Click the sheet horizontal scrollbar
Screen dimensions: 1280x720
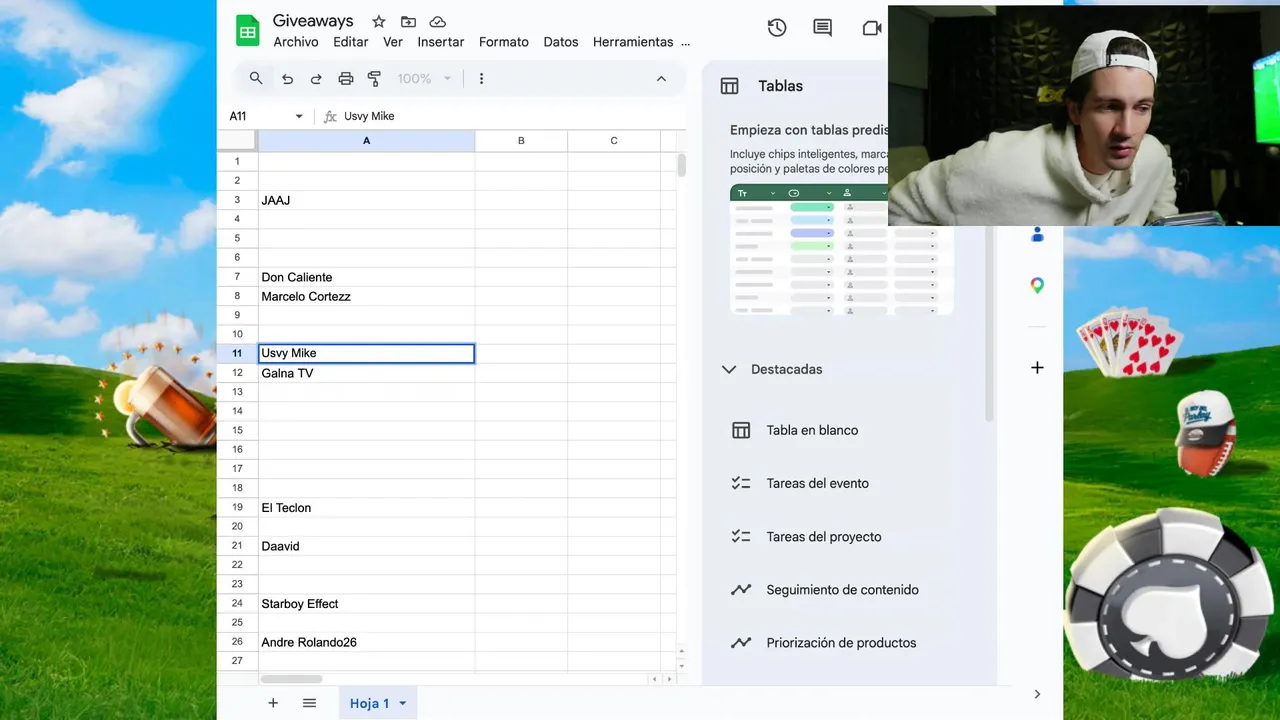tap(291, 679)
